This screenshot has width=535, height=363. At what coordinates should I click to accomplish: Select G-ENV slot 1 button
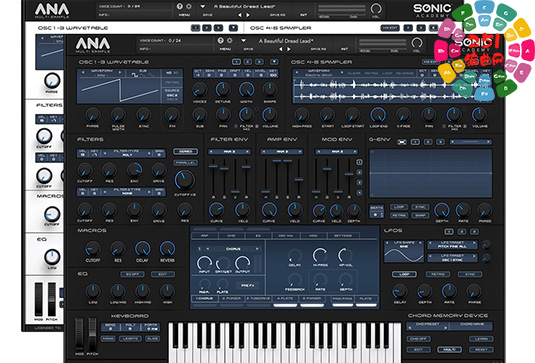(x=415, y=142)
